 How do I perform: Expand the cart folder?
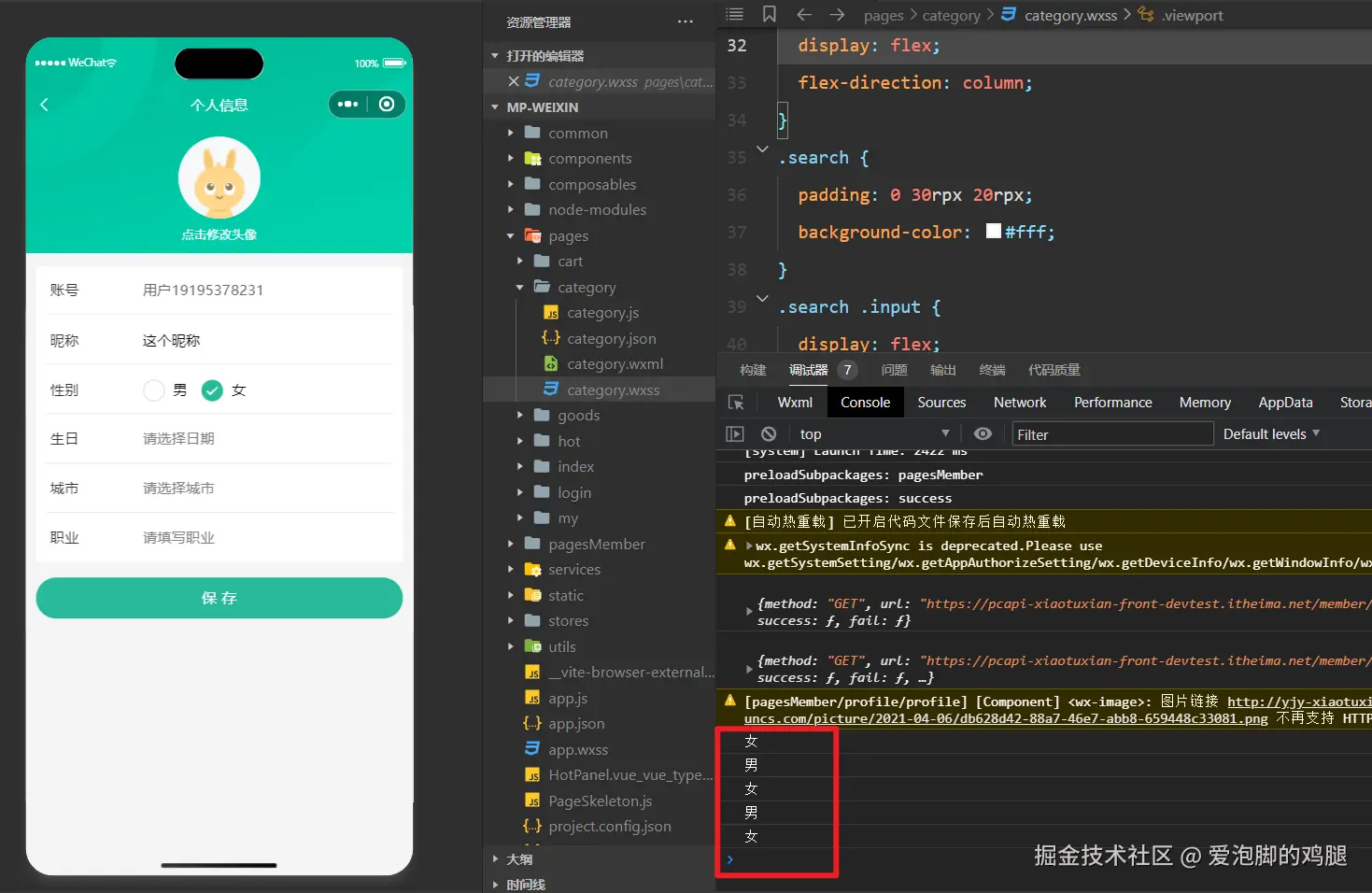coord(520,262)
